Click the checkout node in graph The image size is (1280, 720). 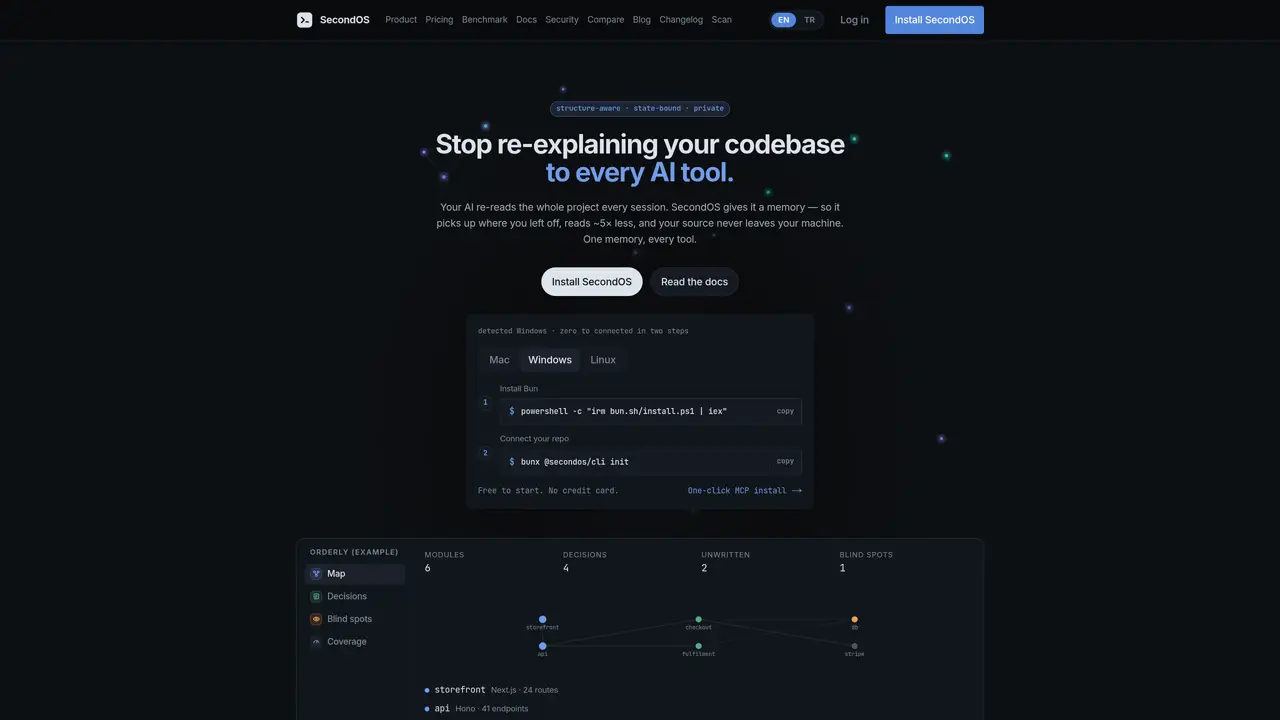click(x=699, y=619)
